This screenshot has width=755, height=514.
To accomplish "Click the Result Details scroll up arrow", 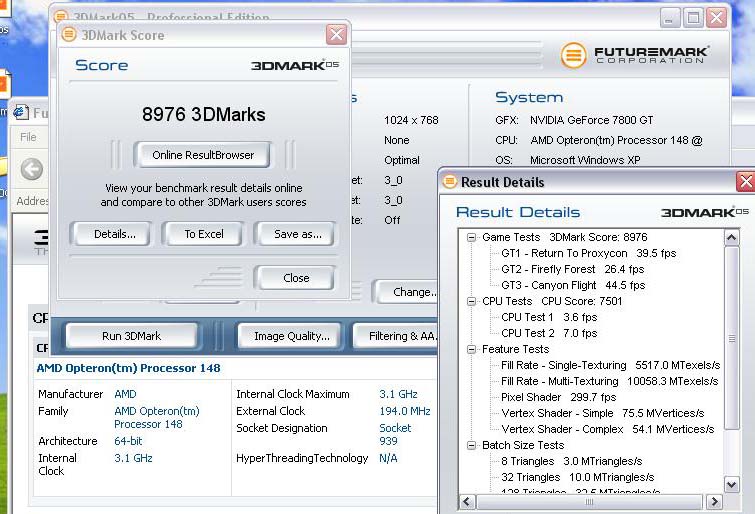I will (x=731, y=237).
